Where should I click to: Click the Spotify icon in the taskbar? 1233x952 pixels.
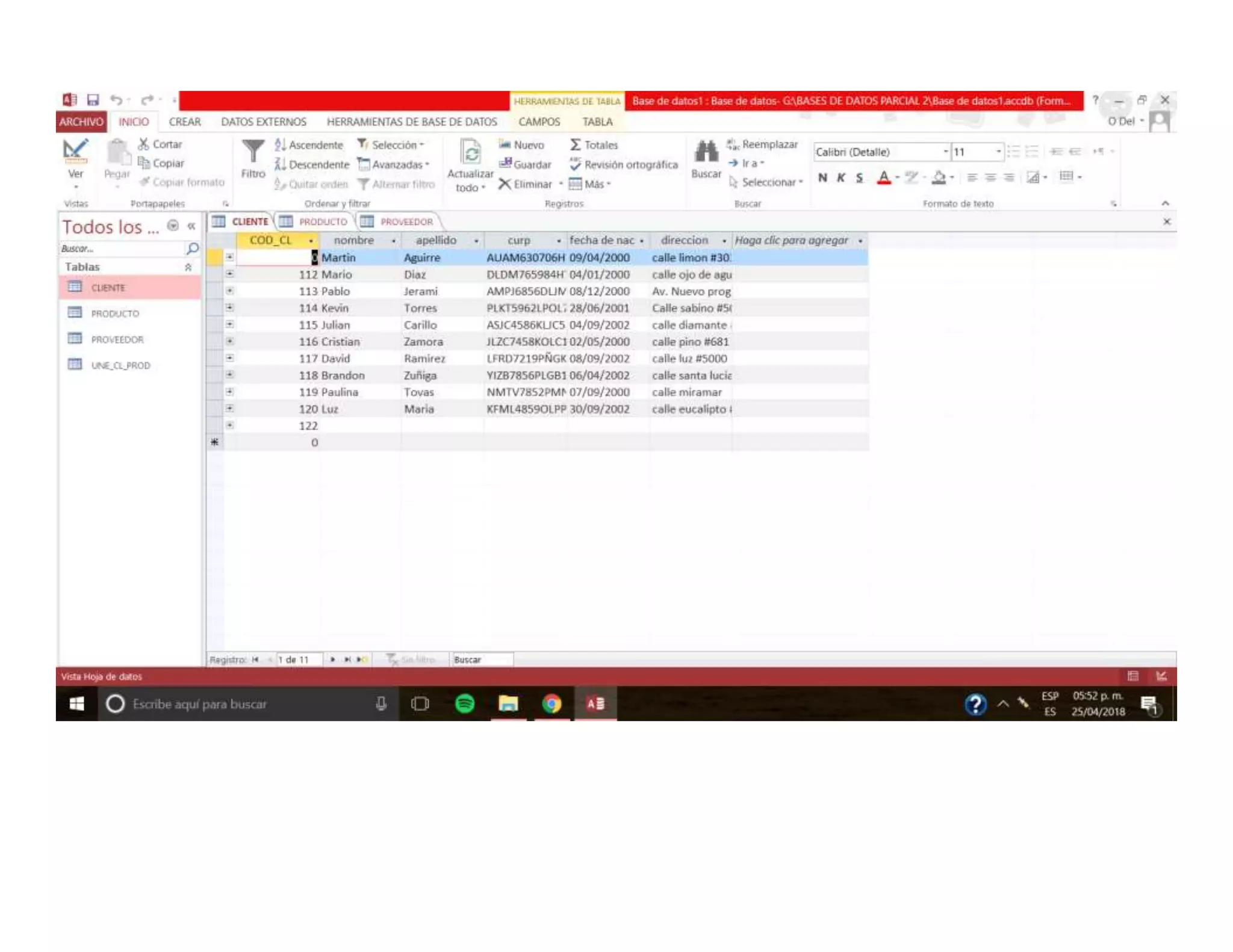pos(465,703)
